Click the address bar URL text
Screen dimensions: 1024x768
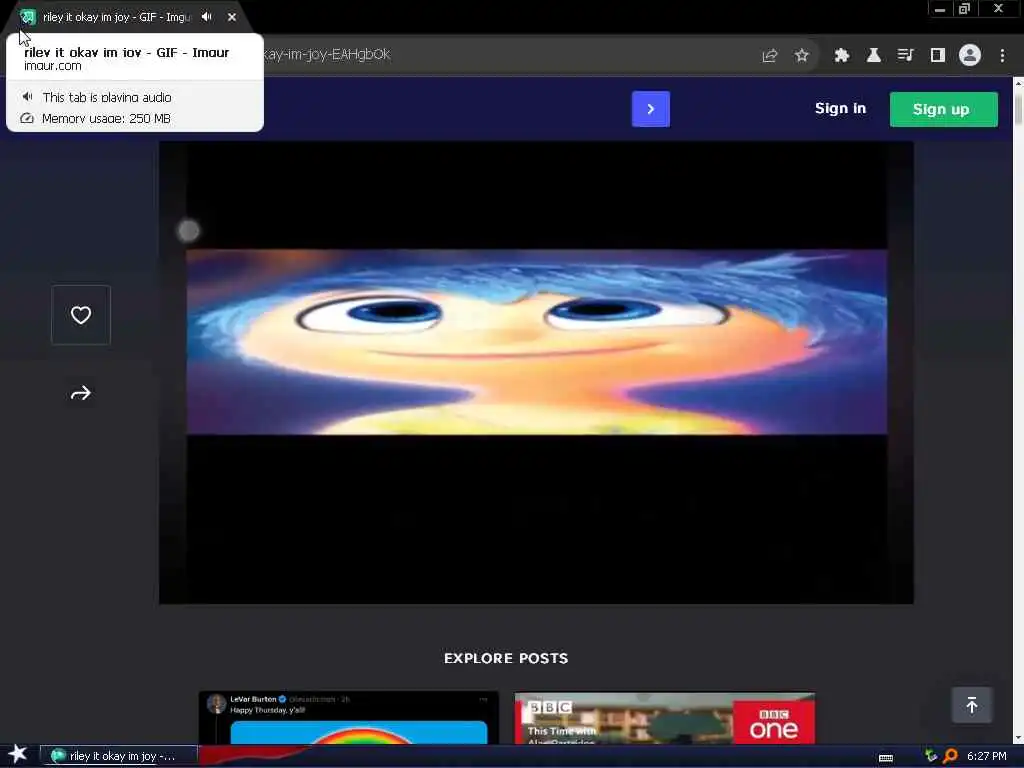[327, 55]
